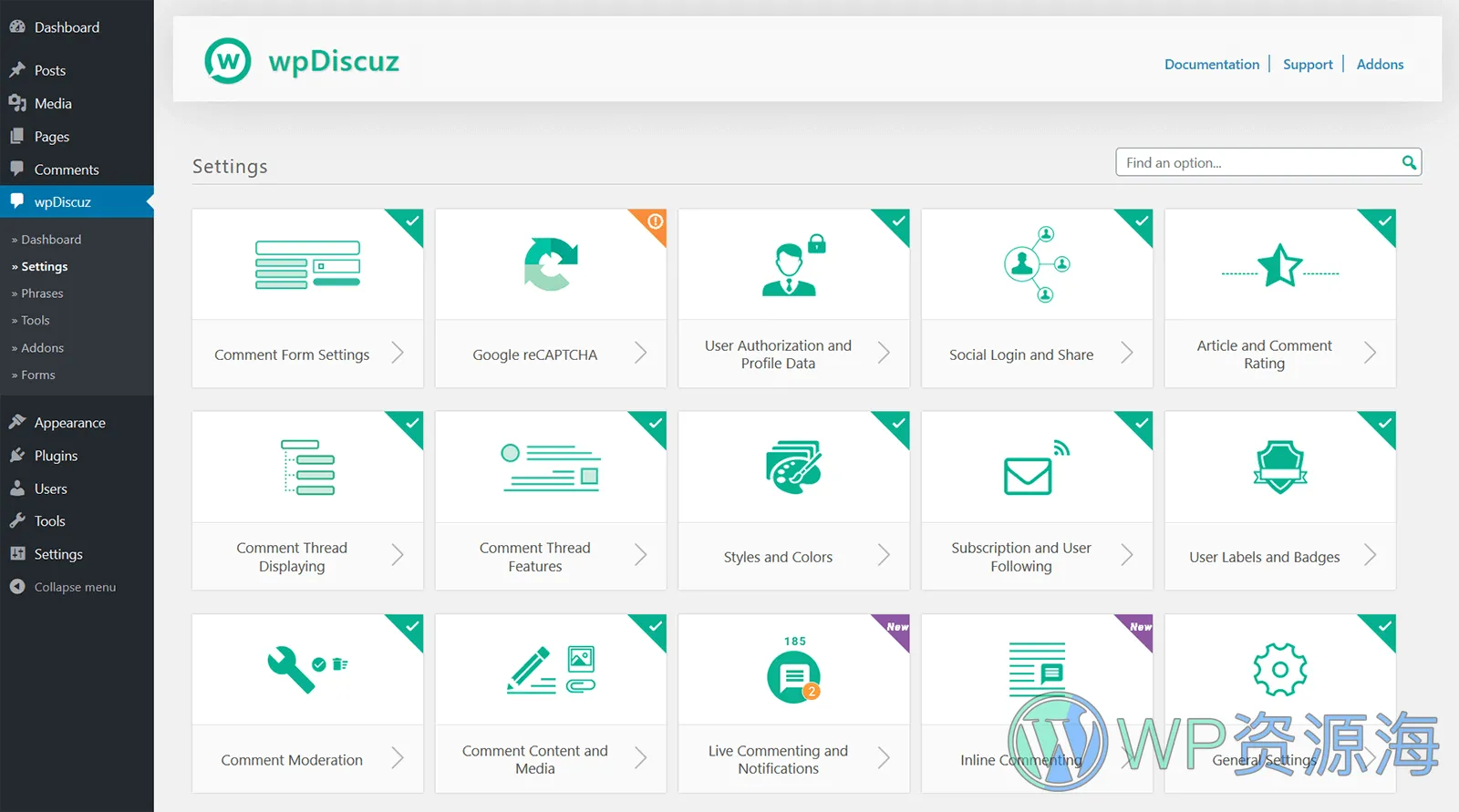Click the Dashboard gauge icon in sidebar

pos(17,27)
